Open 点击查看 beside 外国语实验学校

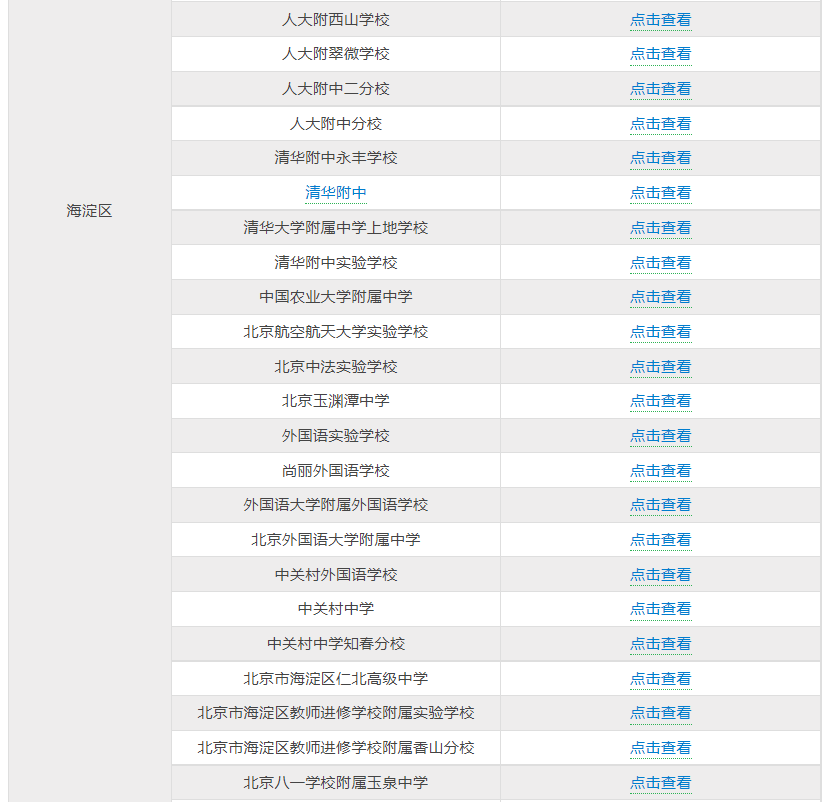(x=661, y=436)
